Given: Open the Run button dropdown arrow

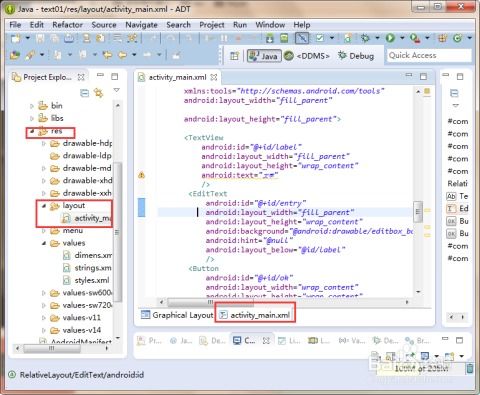Looking at the screenshot, I should (x=402, y=38).
